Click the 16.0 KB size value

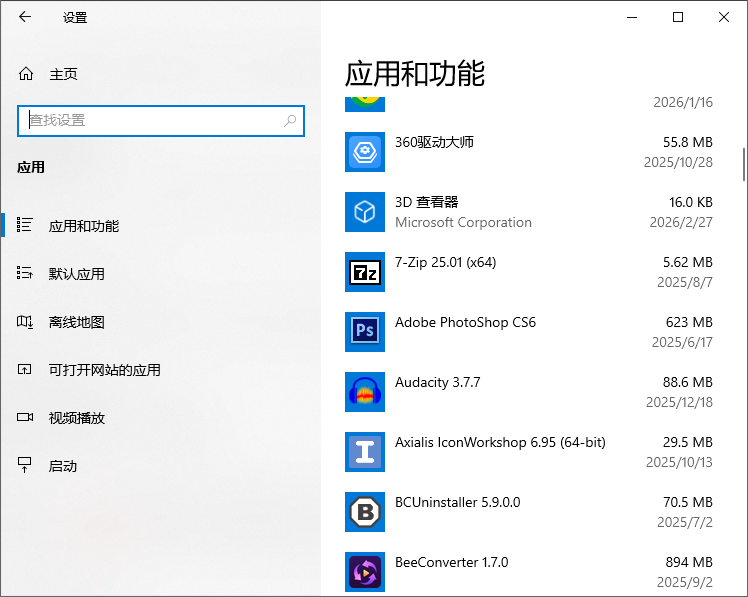pos(691,202)
